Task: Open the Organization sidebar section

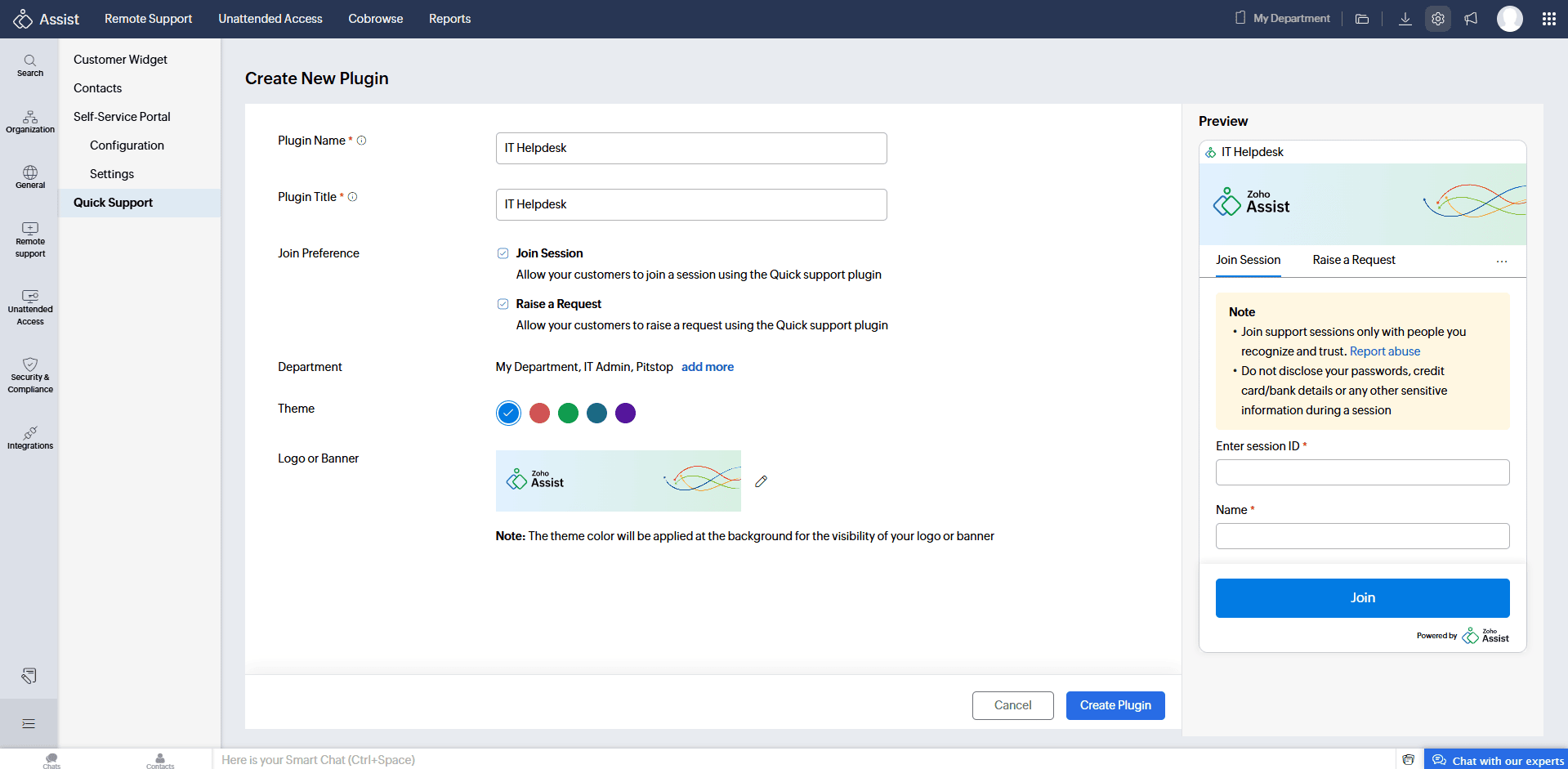Action: (x=30, y=122)
